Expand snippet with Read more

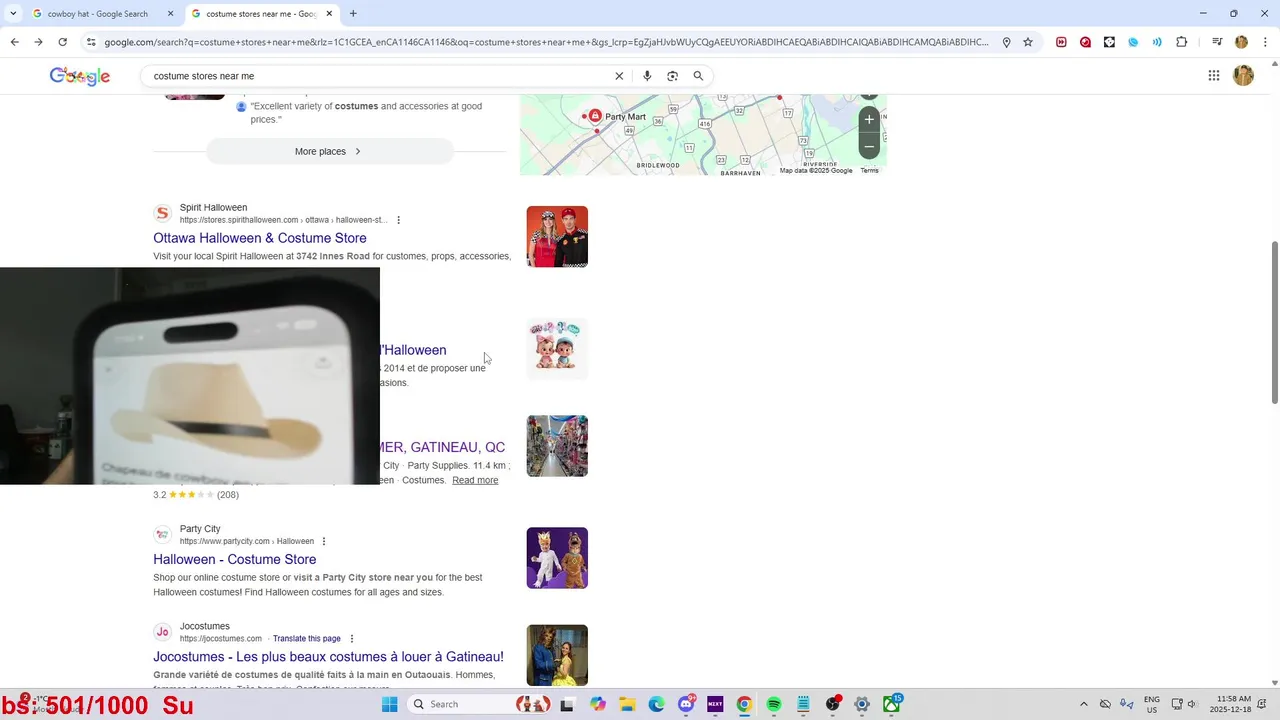tap(475, 481)
